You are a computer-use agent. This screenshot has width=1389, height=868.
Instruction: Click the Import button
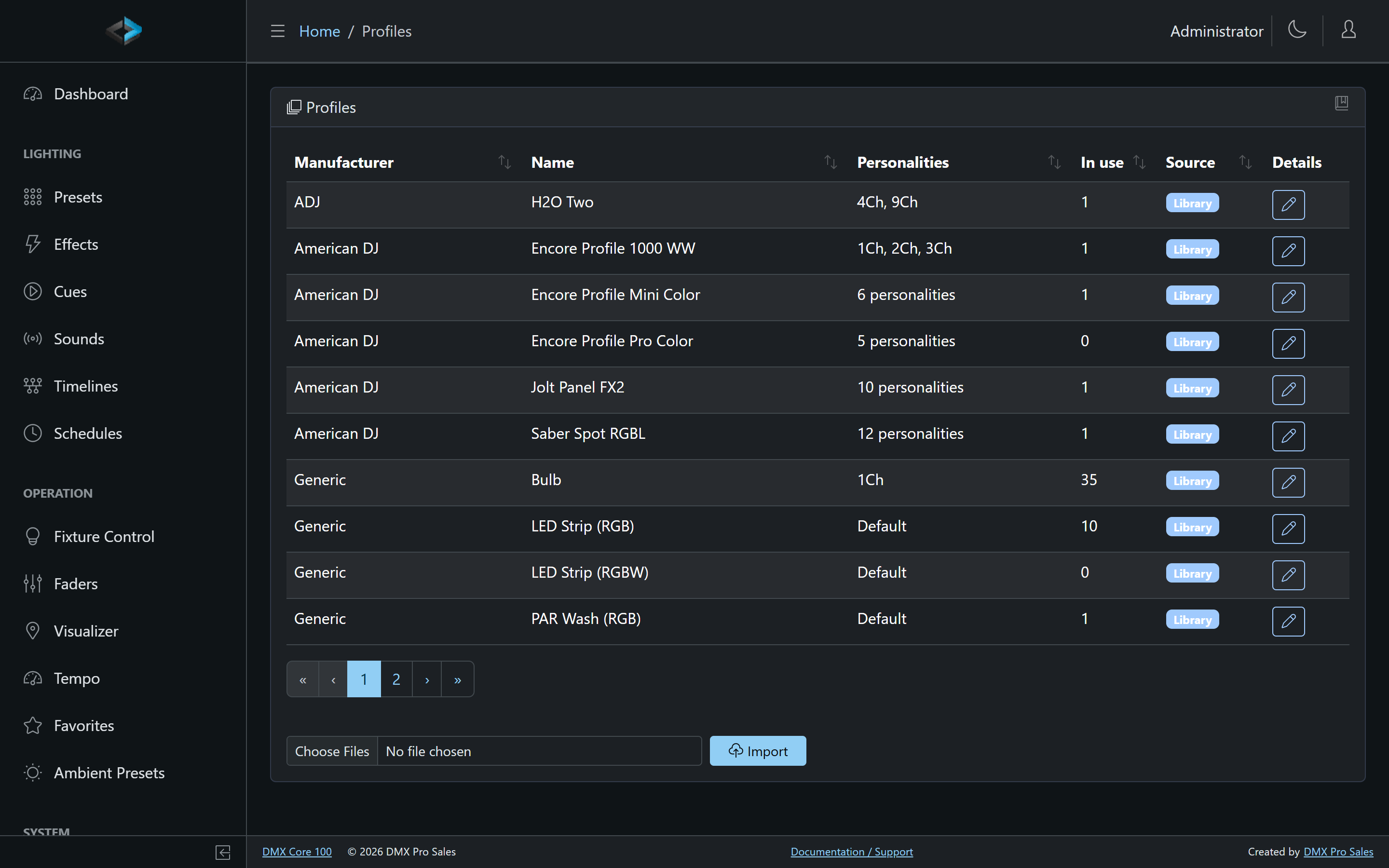(758, 751)
